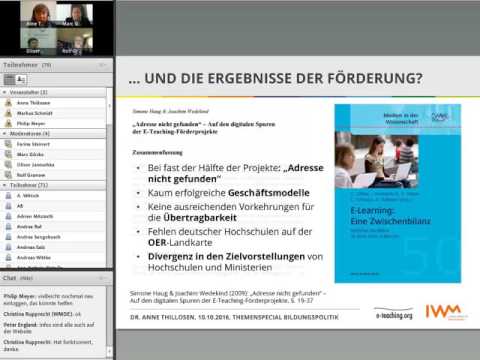Open the Teilnehmer pod options menu

(x=102, y=65)
